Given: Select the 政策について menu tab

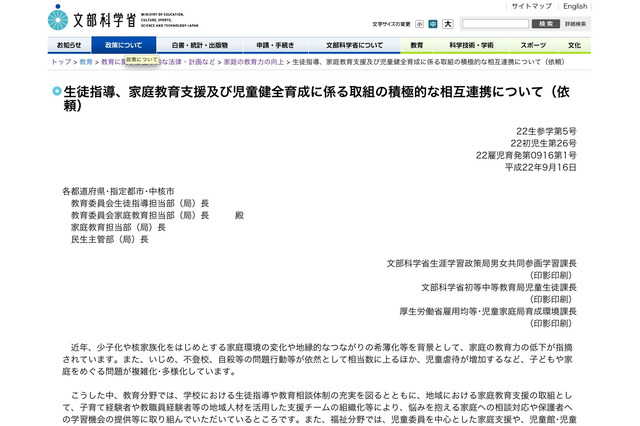Looking at the screenshot, I should (x=124, y=45).
